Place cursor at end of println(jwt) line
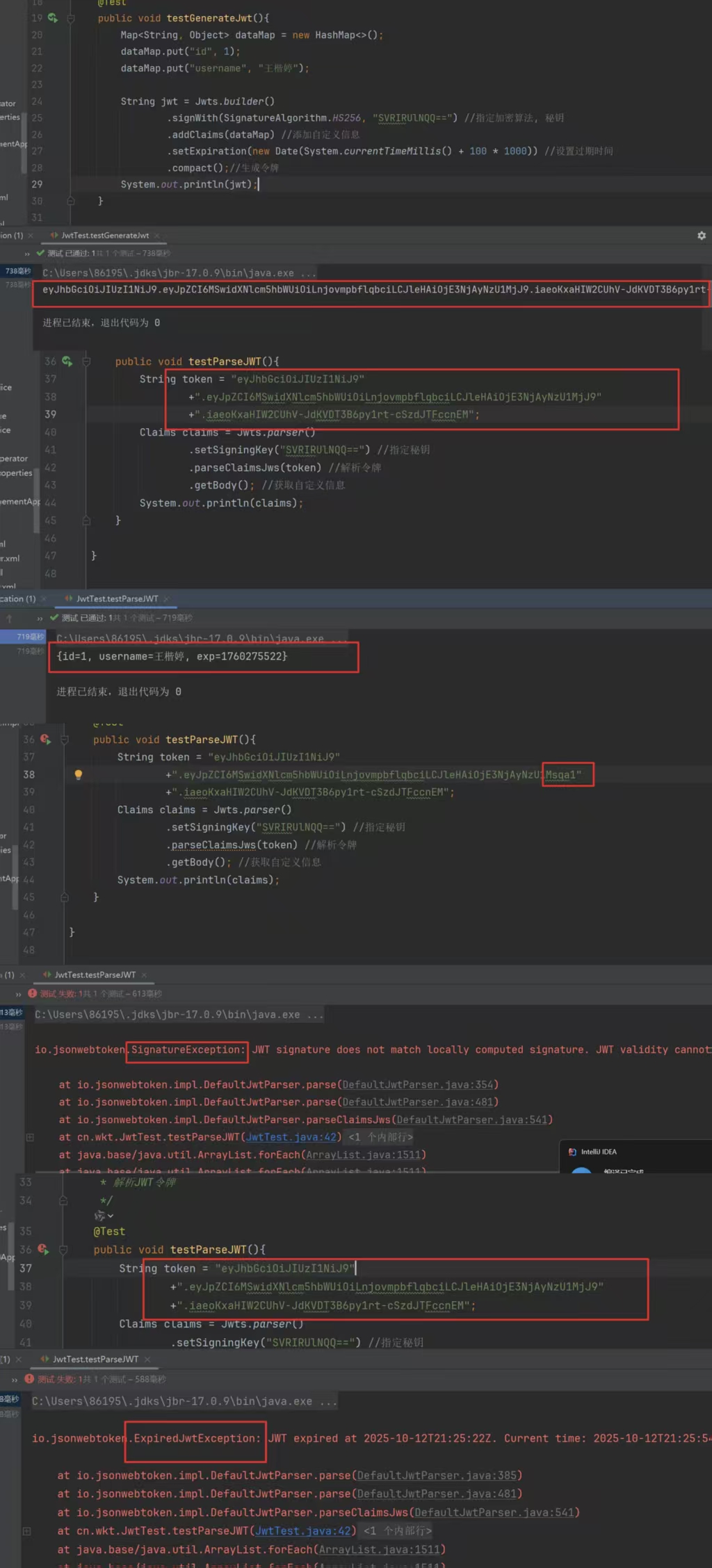Image resolution: width=712 pixels, height=1568 pixels. pyautogui.click(x=259, y=184)
